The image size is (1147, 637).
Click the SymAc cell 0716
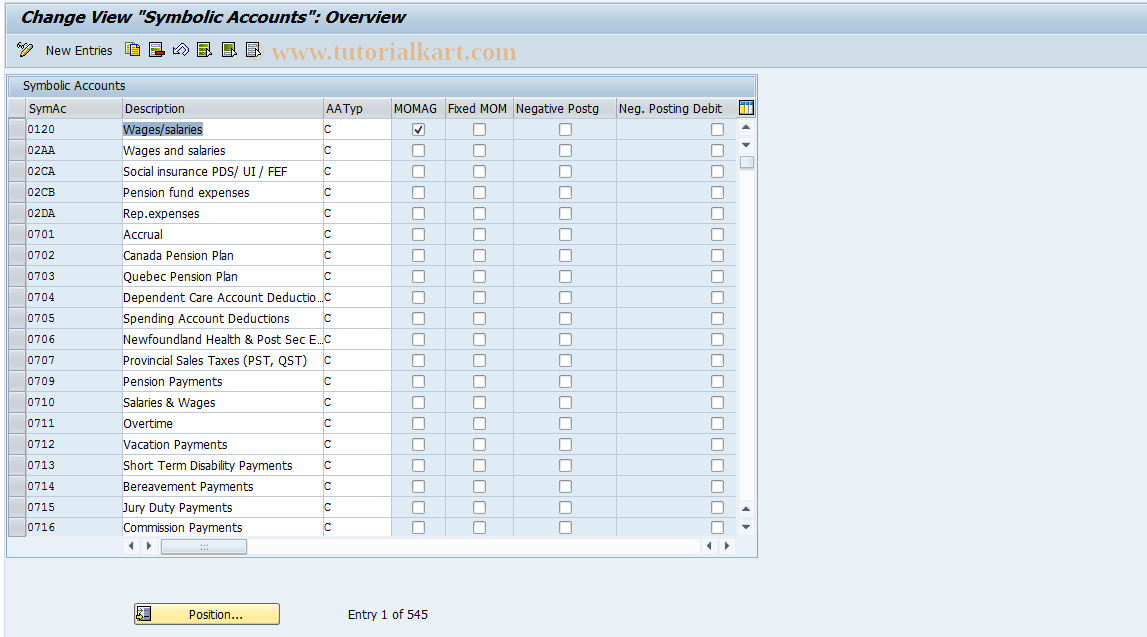(x=74, y=527)
